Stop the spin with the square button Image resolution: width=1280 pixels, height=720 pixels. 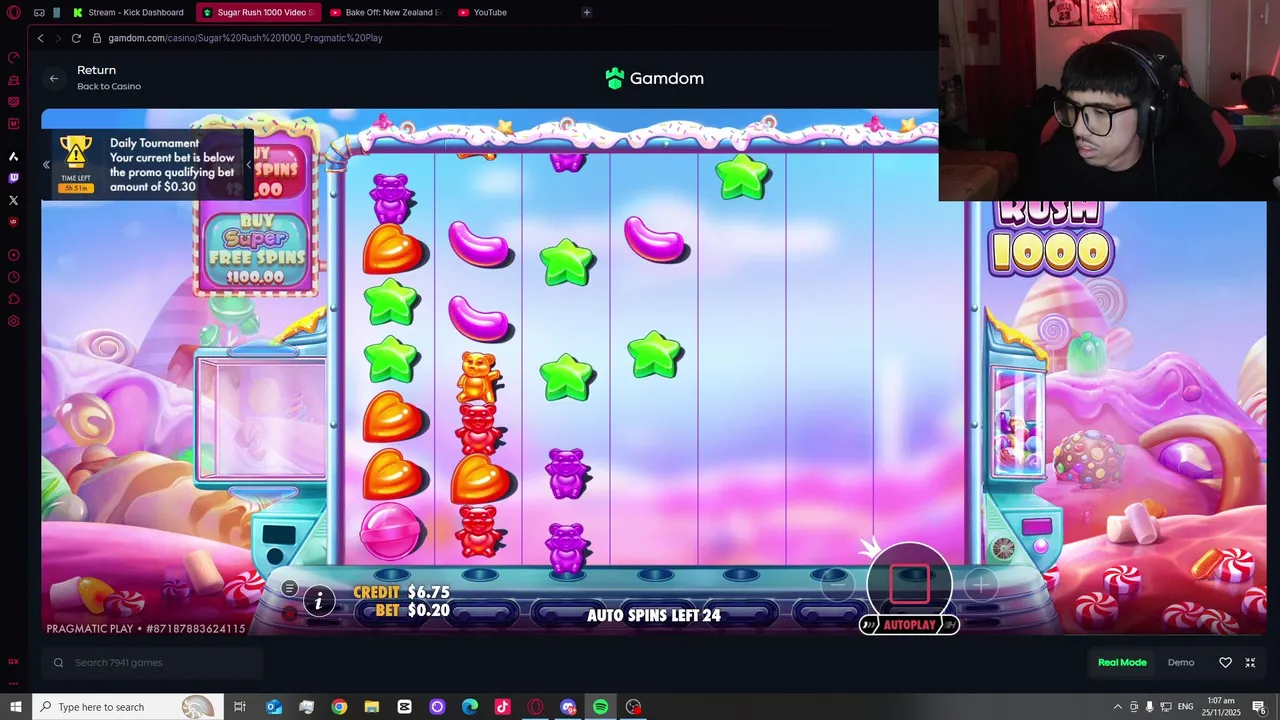click(x=909, y=584)
